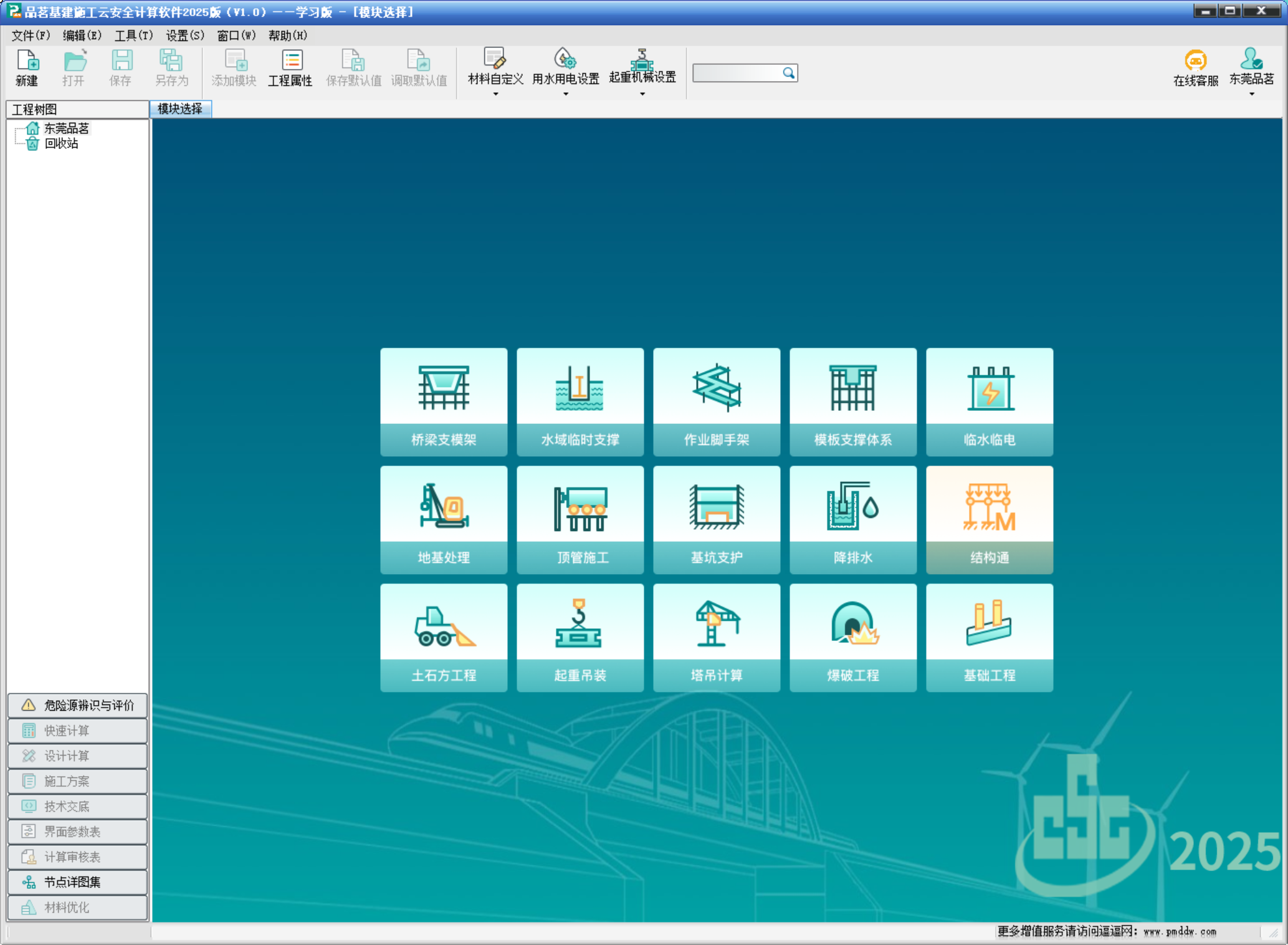This screenshot has height=945, width=1288.
Task: Click the 添加模块 toolbar icon
Action: [234, 67]
